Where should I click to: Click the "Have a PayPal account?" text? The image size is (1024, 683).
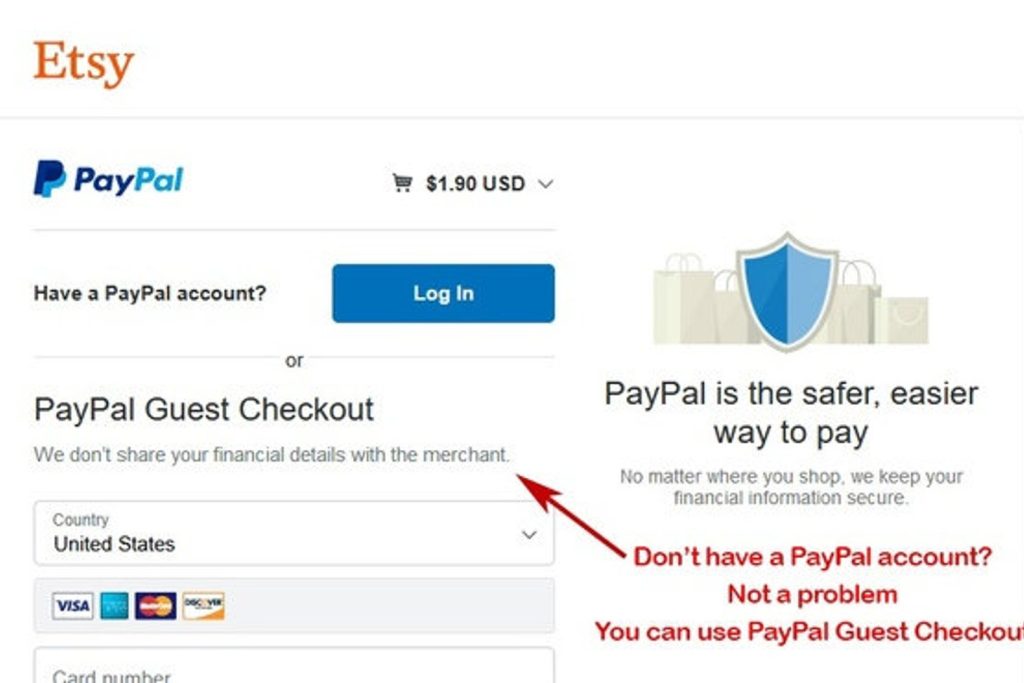150,293
